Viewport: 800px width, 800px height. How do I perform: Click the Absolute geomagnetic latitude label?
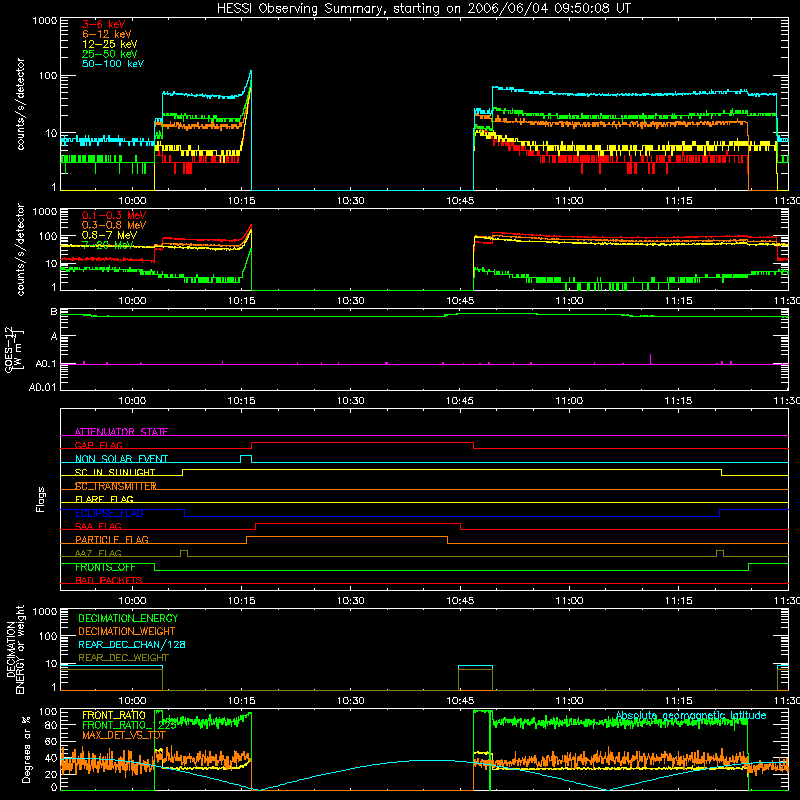point(691,715)
